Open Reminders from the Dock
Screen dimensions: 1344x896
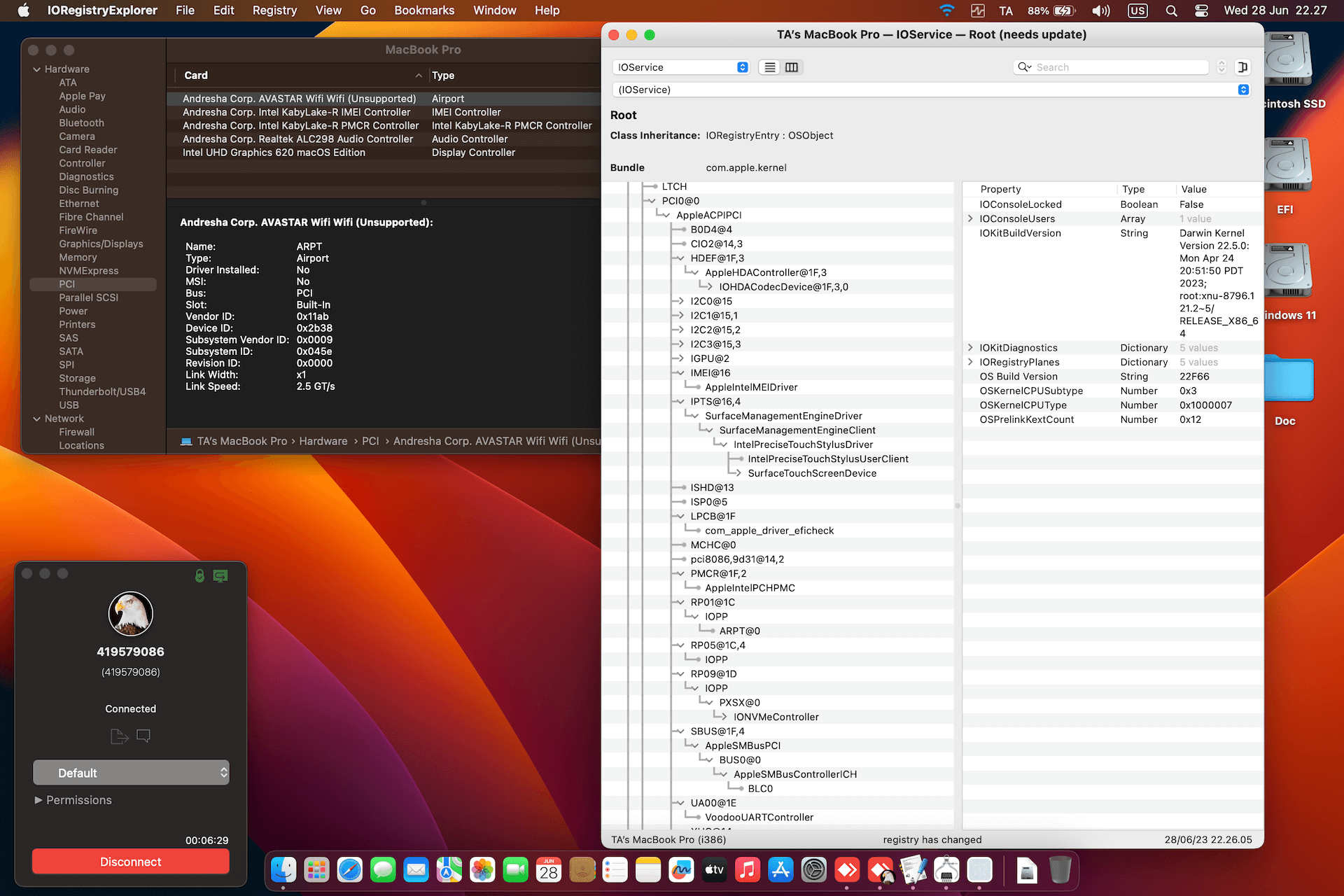click(x=615, y=870)
